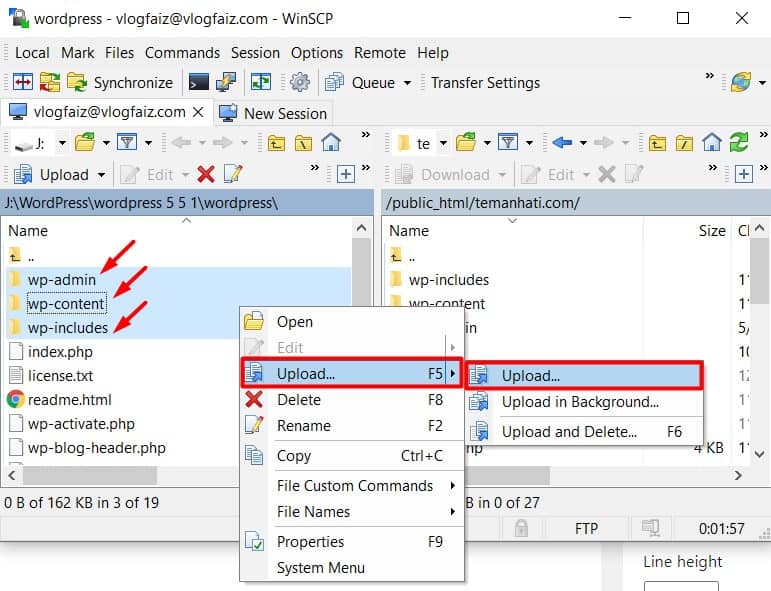Click the red X delete icon in local toolbar
Screen dimensions: 771x591
(x=206, y=174)
